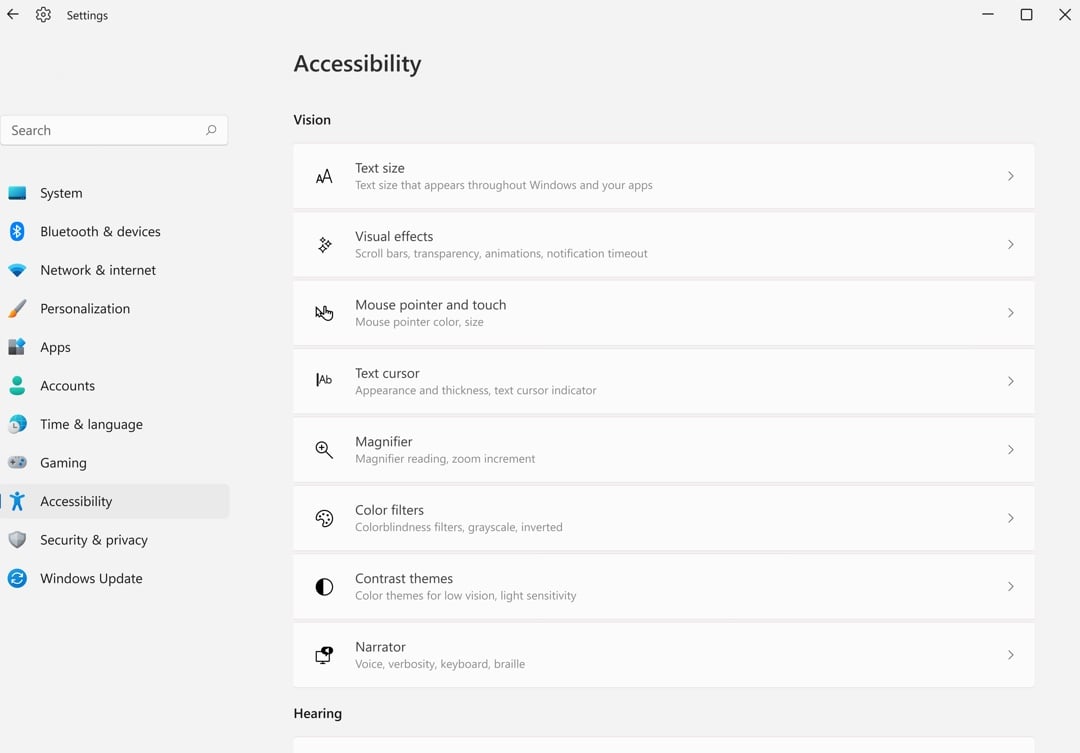Open System in the sidebar
The height and width of the screenshot is (753, 1080).
coord(61,193)
